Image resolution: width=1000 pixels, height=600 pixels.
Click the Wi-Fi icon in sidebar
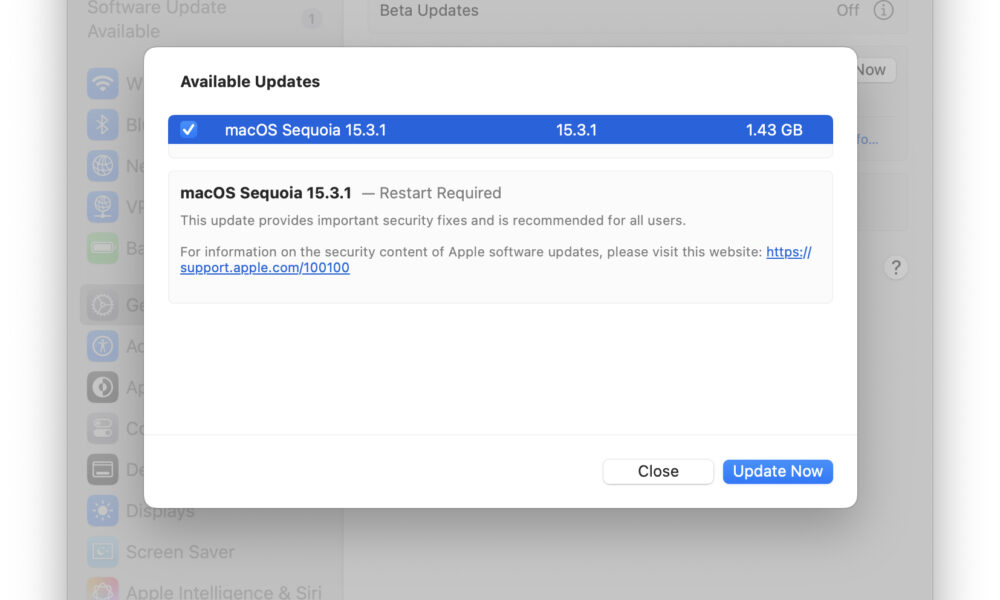tap(103, 84)
